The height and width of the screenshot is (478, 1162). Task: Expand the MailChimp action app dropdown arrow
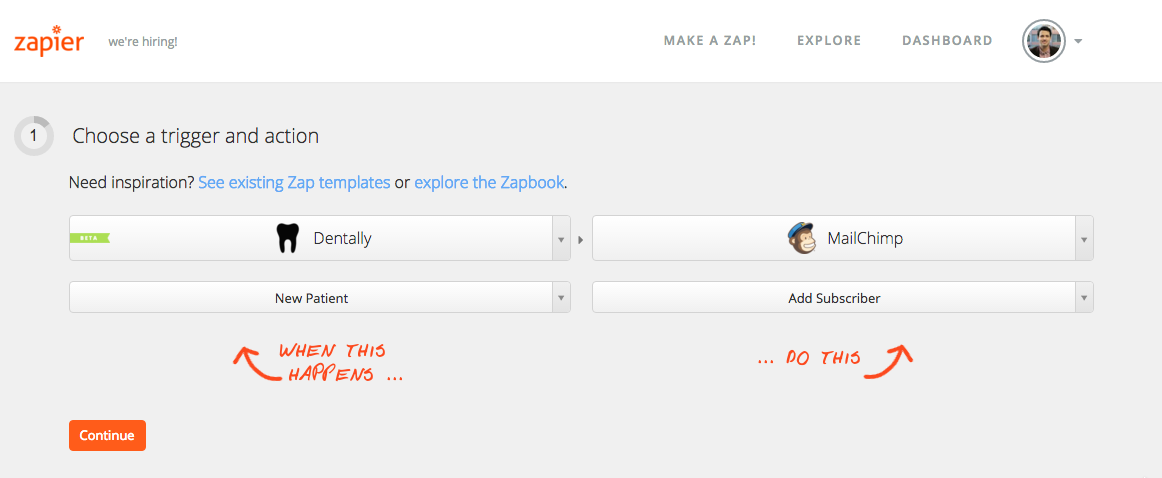point(1083,239)
